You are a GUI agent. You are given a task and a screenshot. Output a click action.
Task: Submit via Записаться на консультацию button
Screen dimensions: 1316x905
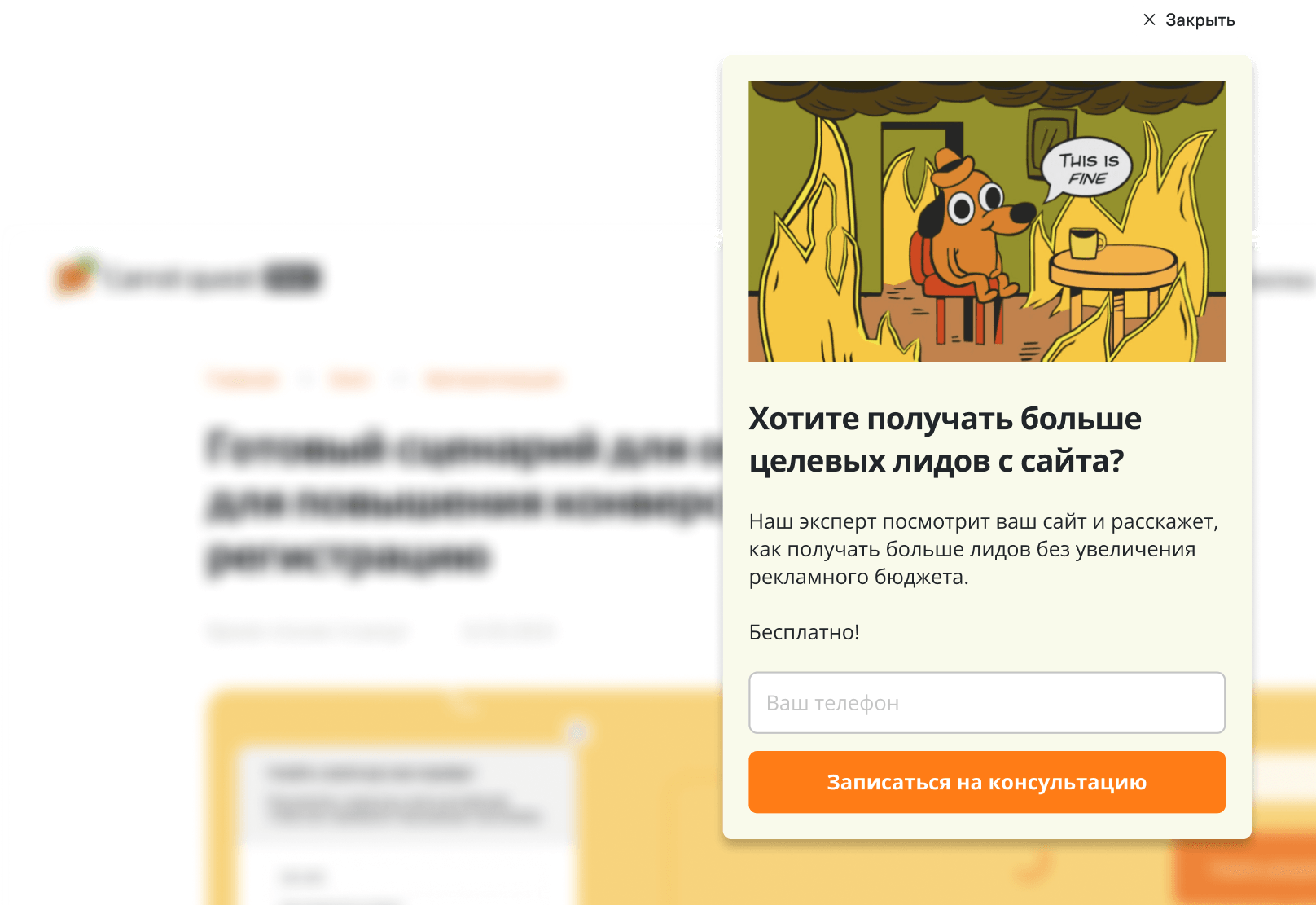pos(986,782)
